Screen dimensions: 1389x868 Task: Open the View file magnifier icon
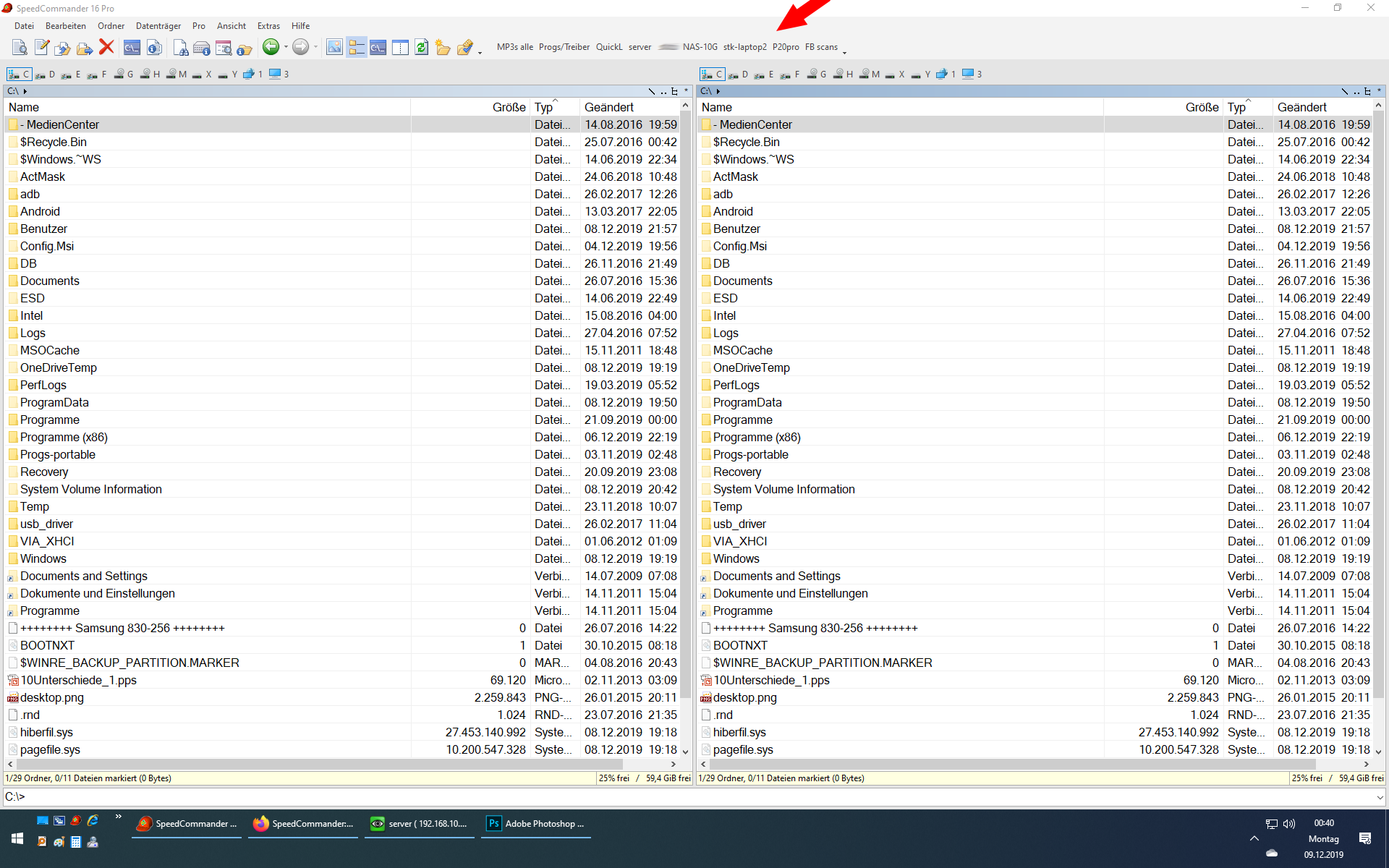[20, 47]
